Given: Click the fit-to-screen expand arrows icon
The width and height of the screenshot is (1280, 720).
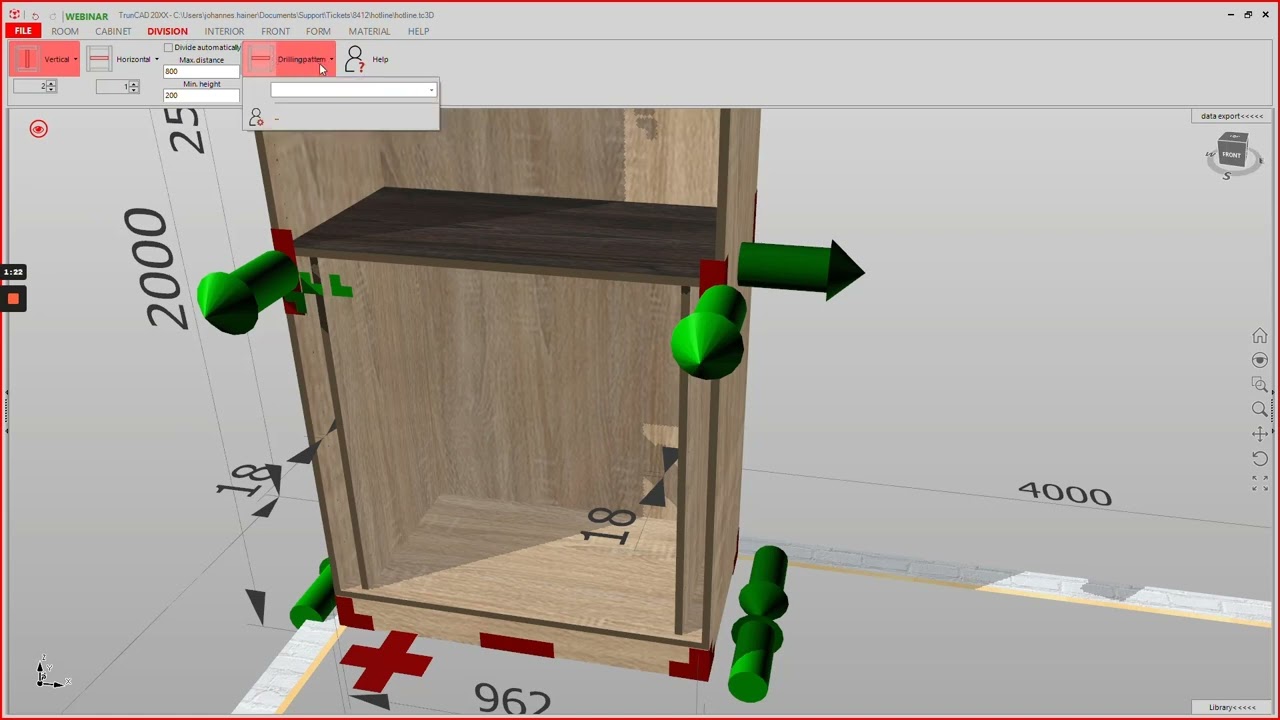Looking at the screenshot, I should tap(1260, 483).
